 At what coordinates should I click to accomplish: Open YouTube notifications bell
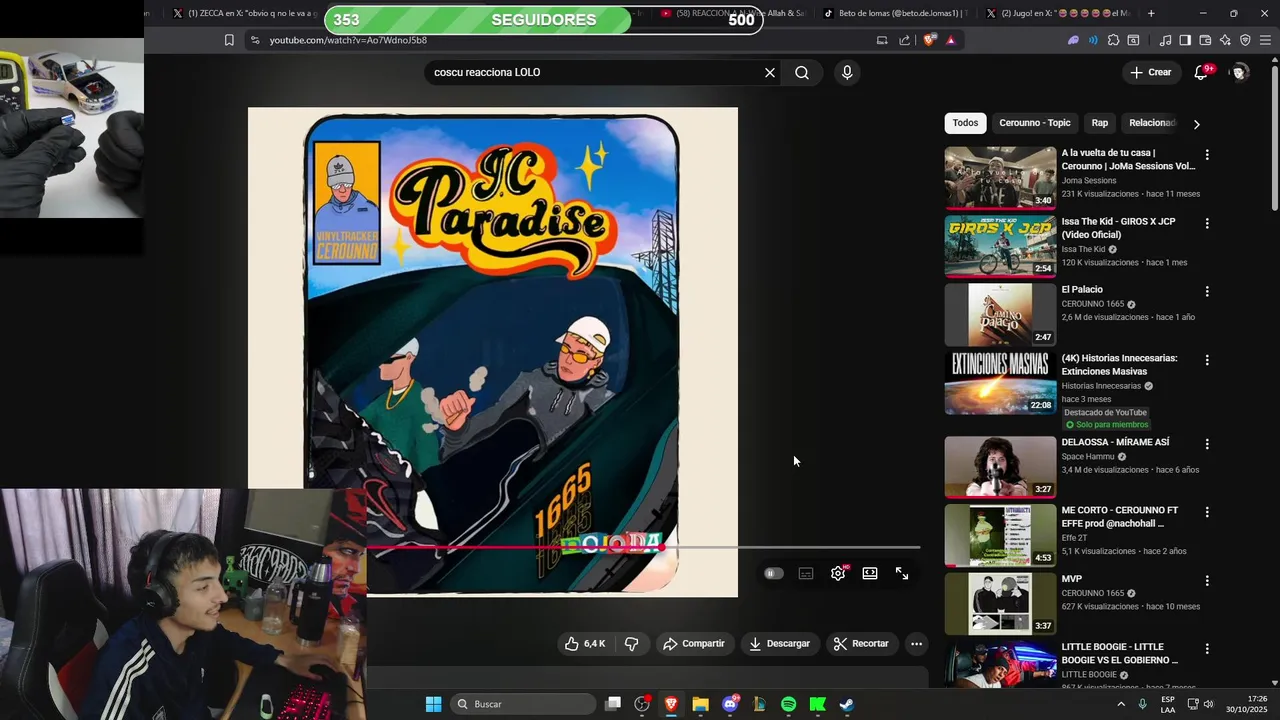pos(1202,72)
